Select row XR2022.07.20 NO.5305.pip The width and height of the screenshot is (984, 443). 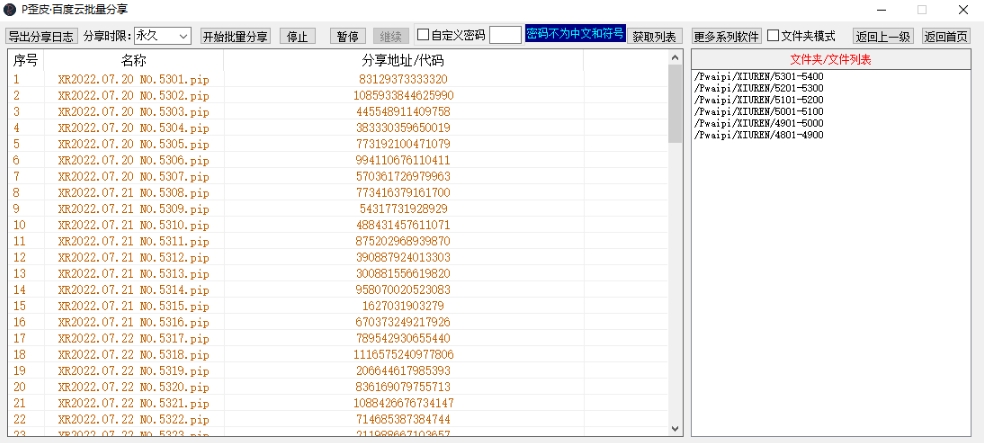coord(338,144)
